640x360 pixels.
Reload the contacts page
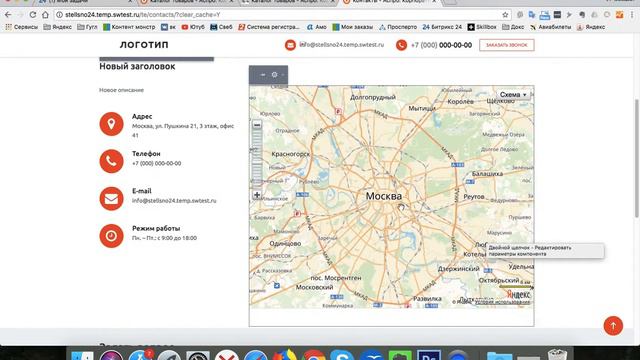pyautogui.click(x=33, y=15)
